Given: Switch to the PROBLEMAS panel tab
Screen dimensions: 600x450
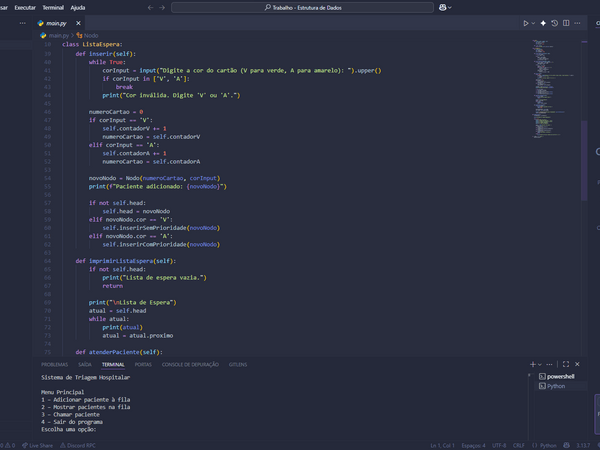Looking at the screenshot, I should click(55, 365).
